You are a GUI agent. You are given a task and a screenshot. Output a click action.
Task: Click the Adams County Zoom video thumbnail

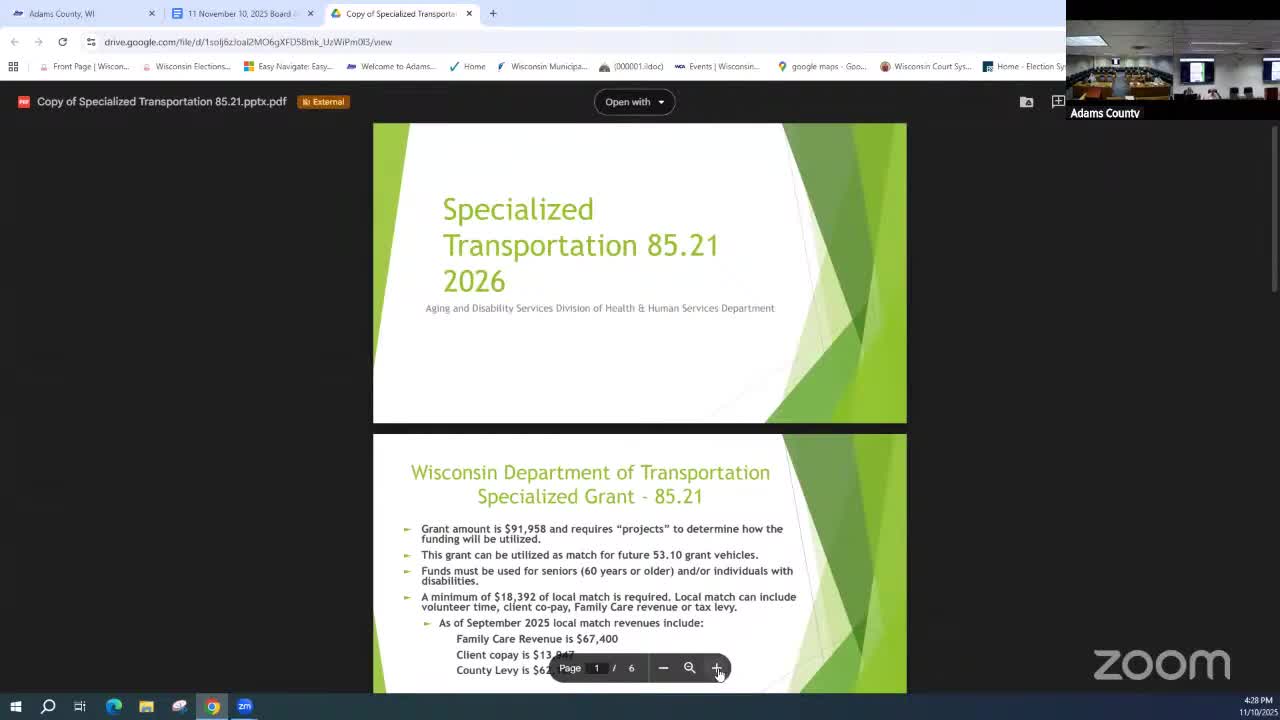(1173, 60)
